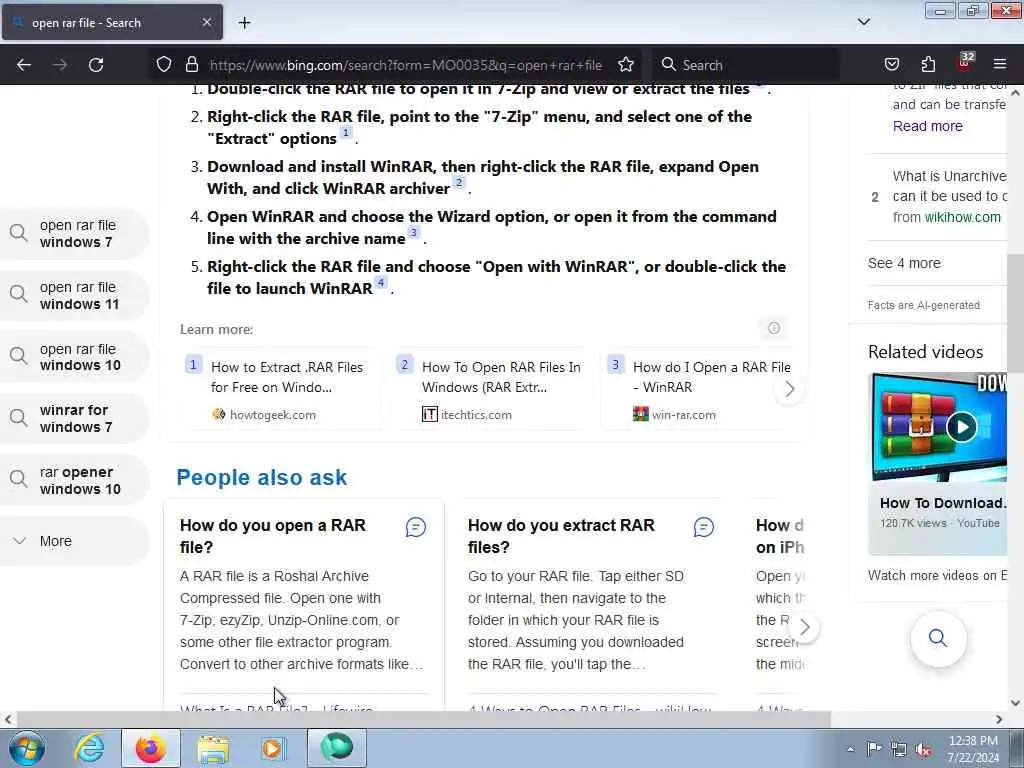Viewport: 1024px width, 768px height.
Task: Click citation 4 after launch WinRAR
Action: coord(381,282)
